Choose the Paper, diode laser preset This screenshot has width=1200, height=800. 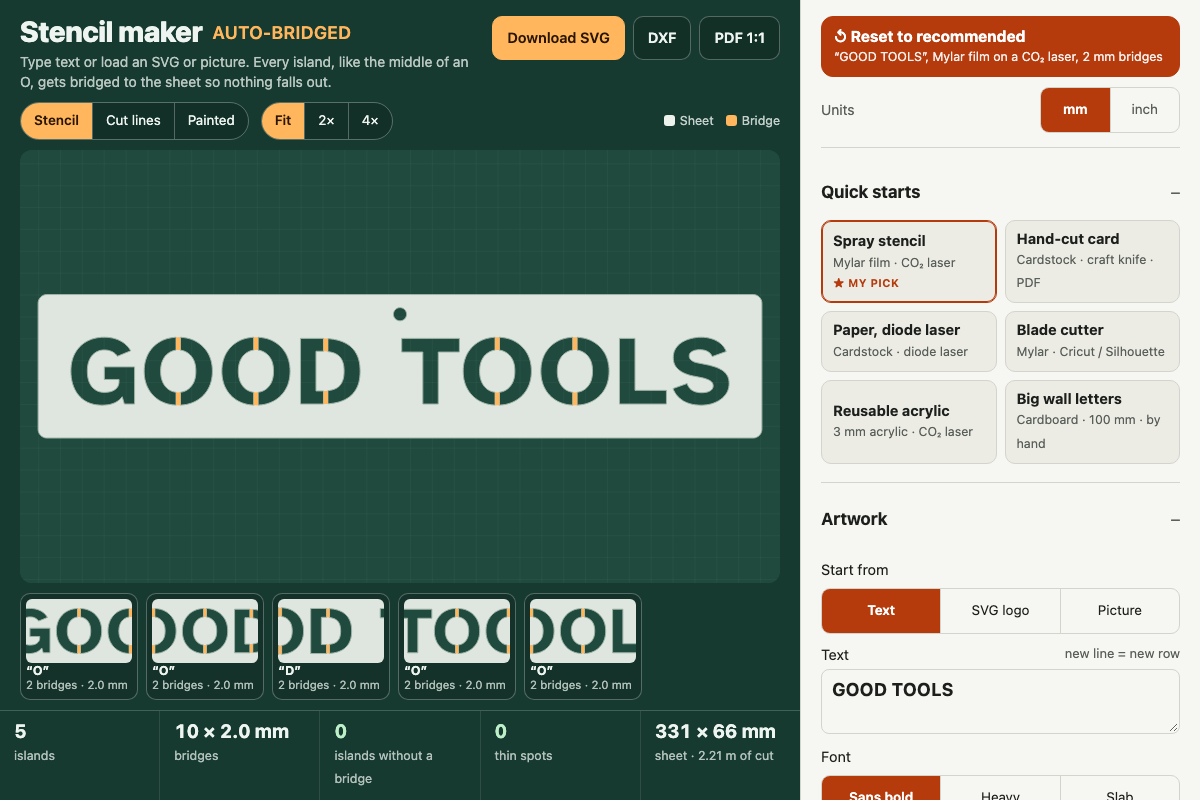pos(909,341)
